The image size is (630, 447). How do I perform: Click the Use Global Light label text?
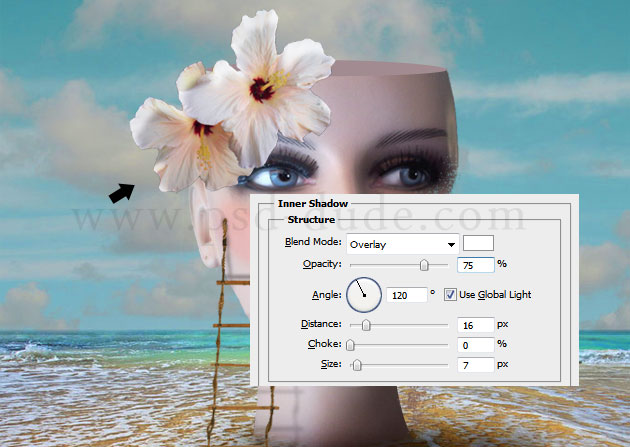[x=495, y=294]
